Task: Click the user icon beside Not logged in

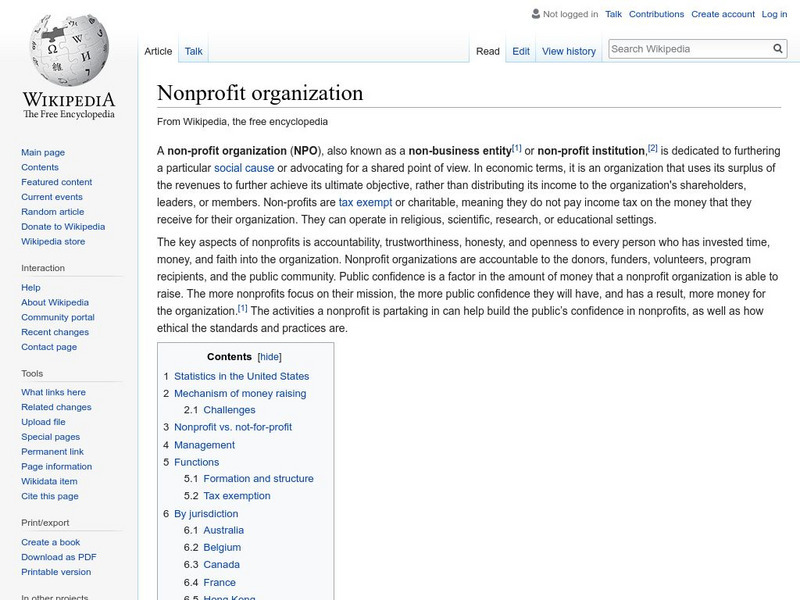Action: click(x=534, y=14)
